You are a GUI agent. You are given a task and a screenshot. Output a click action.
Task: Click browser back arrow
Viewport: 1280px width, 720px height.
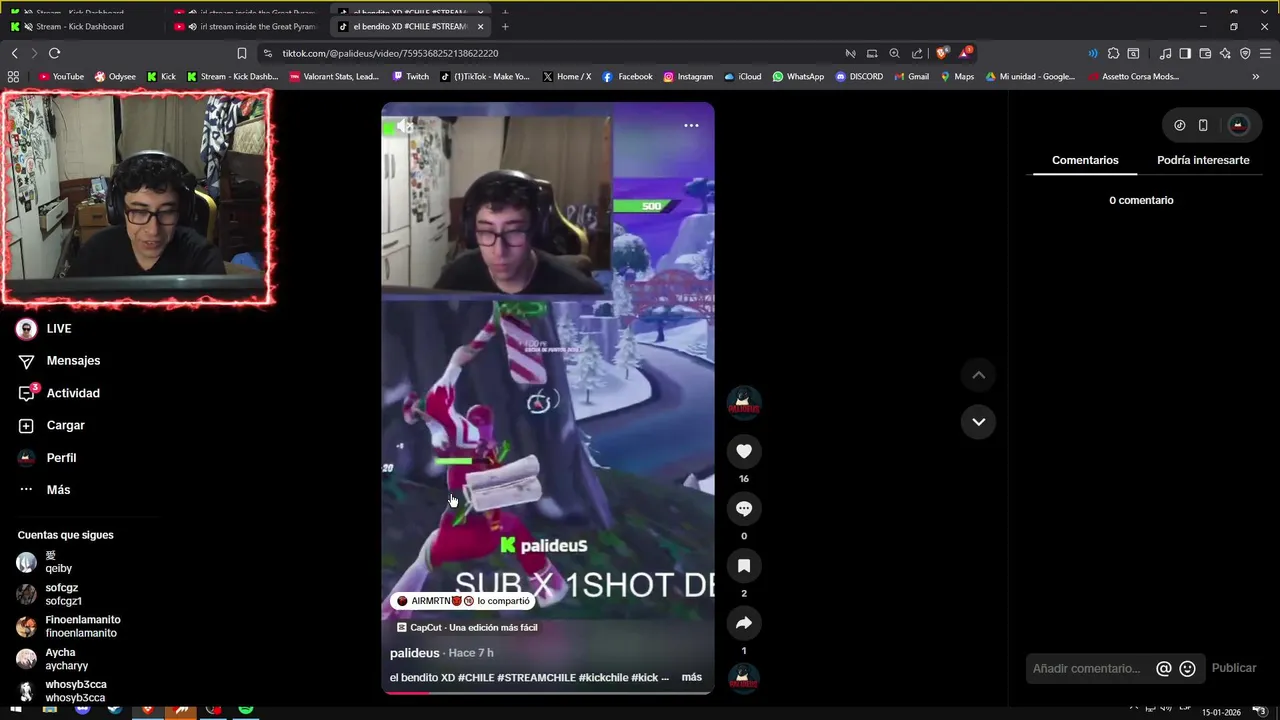coord(14,53)
